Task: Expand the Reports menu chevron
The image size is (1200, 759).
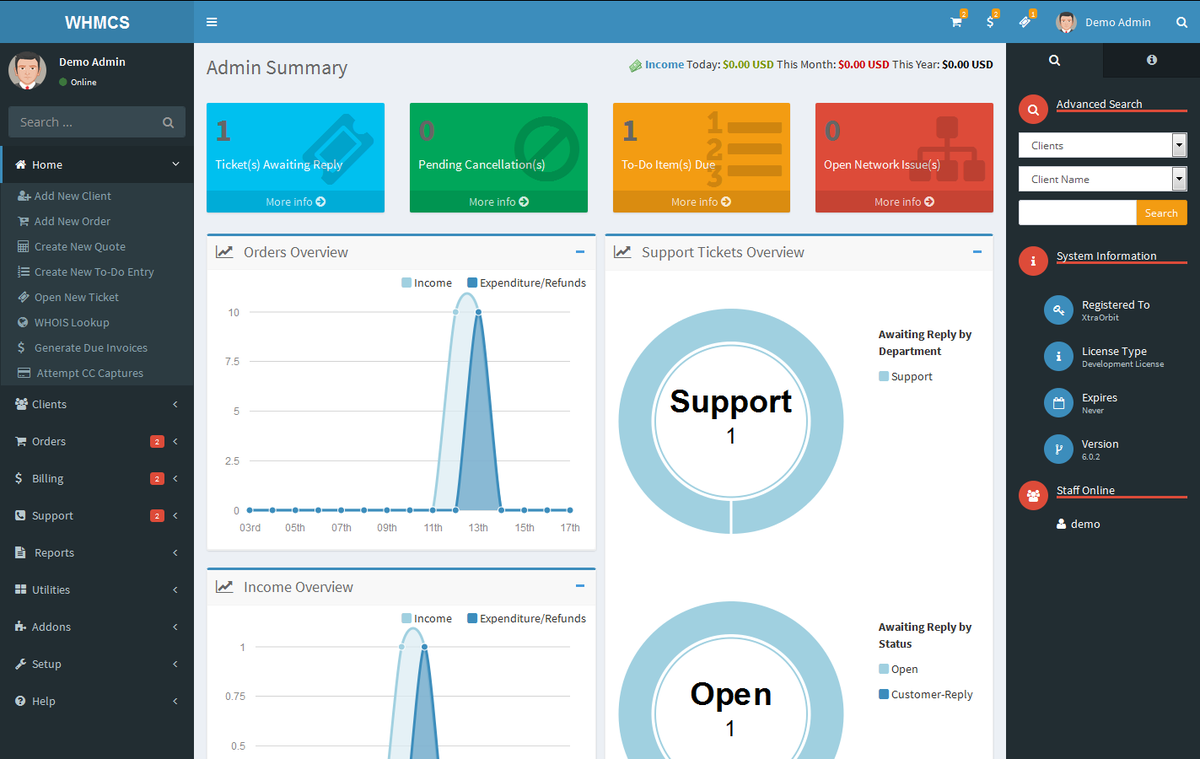Action: tap(175, 552)
